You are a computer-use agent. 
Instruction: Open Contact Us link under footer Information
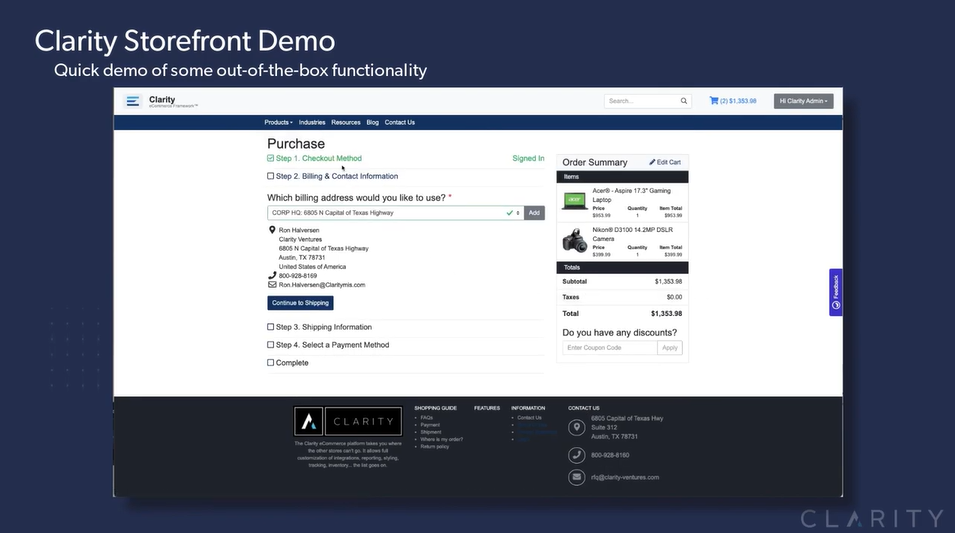point(529,418)
